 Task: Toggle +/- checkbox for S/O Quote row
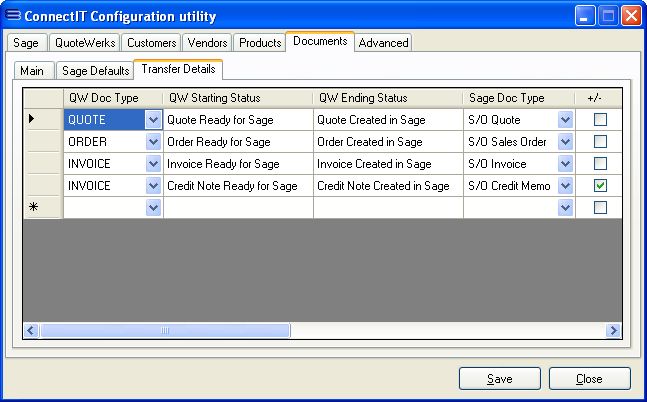tap(600, 120)
